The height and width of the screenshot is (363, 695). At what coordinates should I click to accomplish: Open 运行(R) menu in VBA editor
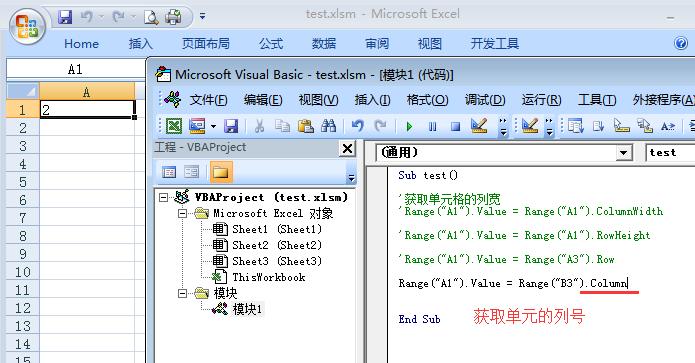(x=541, y=100)
